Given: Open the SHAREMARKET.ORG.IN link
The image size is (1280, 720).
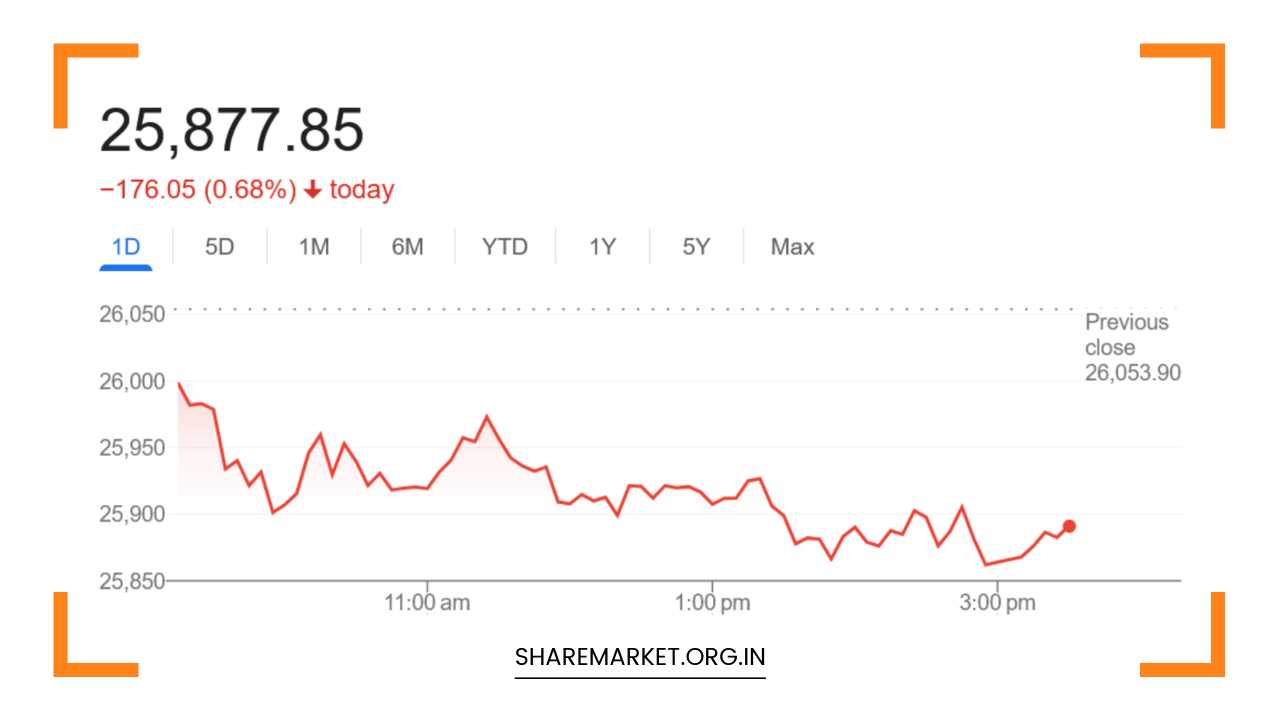Looking at the screenshot, I should pyautogui.click(x=640, y=657).
